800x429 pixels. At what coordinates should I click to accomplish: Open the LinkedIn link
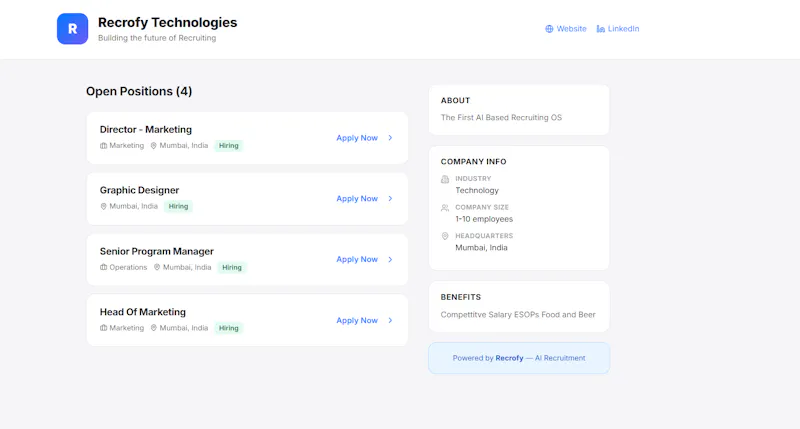[x=618, y=29]
